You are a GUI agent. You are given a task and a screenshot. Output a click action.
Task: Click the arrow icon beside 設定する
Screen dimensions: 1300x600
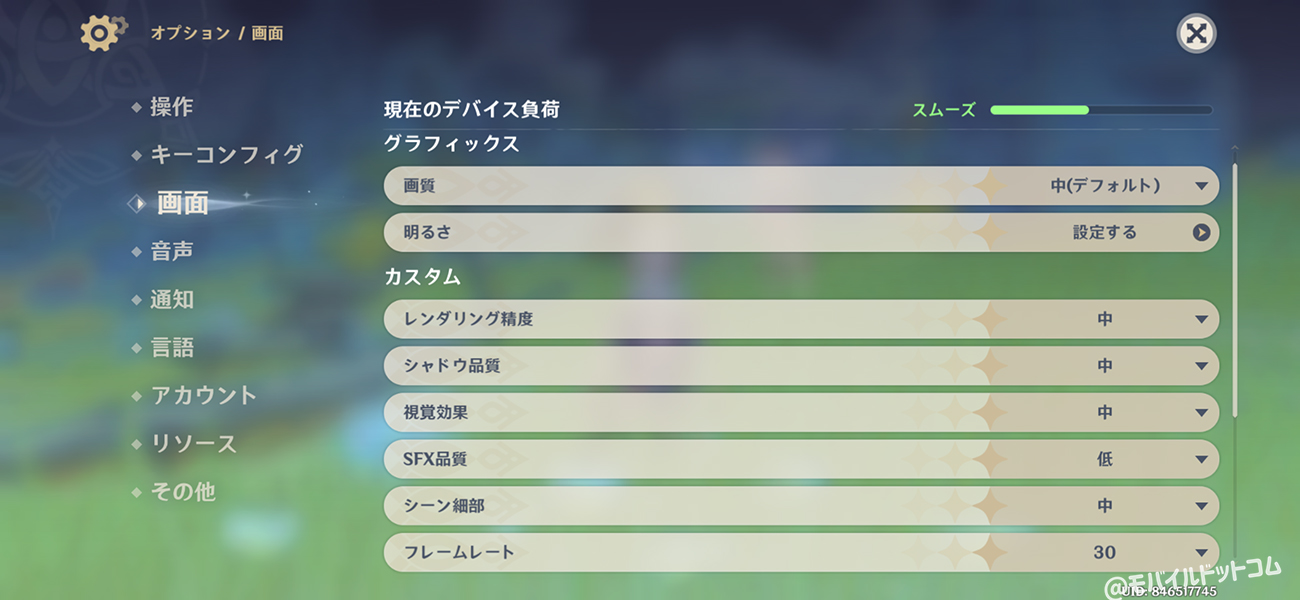(x=1201, y=233)
